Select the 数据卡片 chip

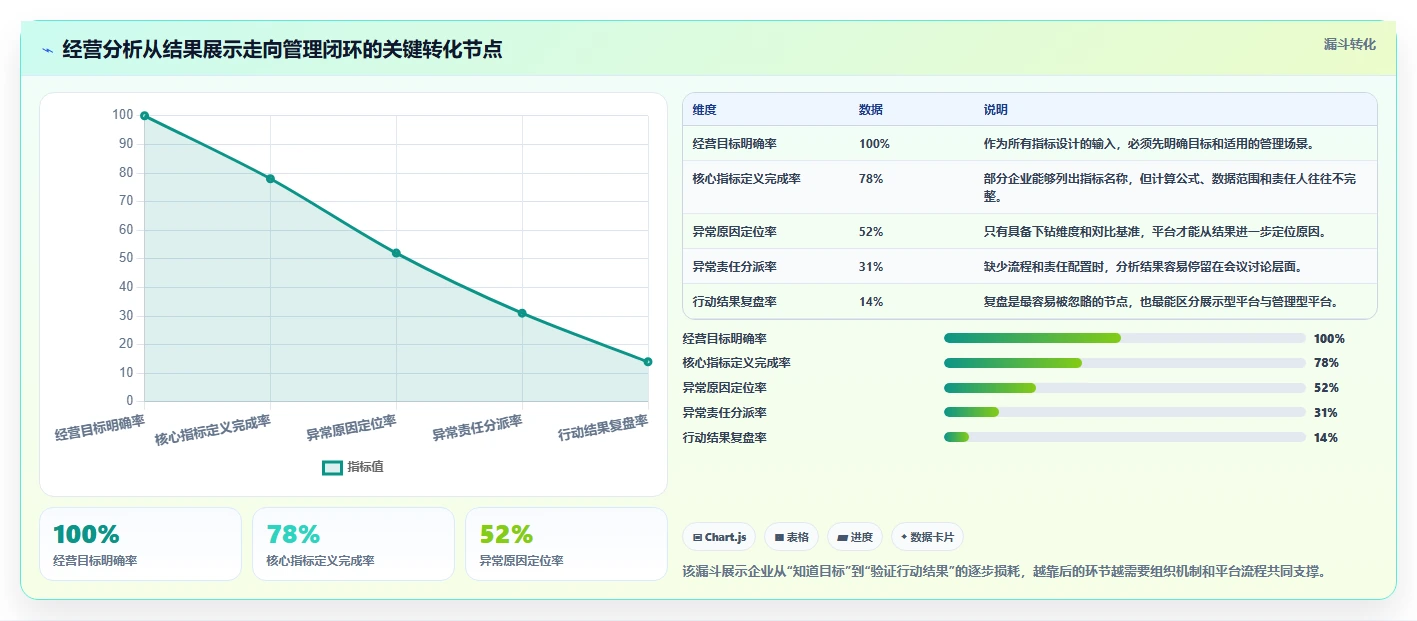point(927,537)
